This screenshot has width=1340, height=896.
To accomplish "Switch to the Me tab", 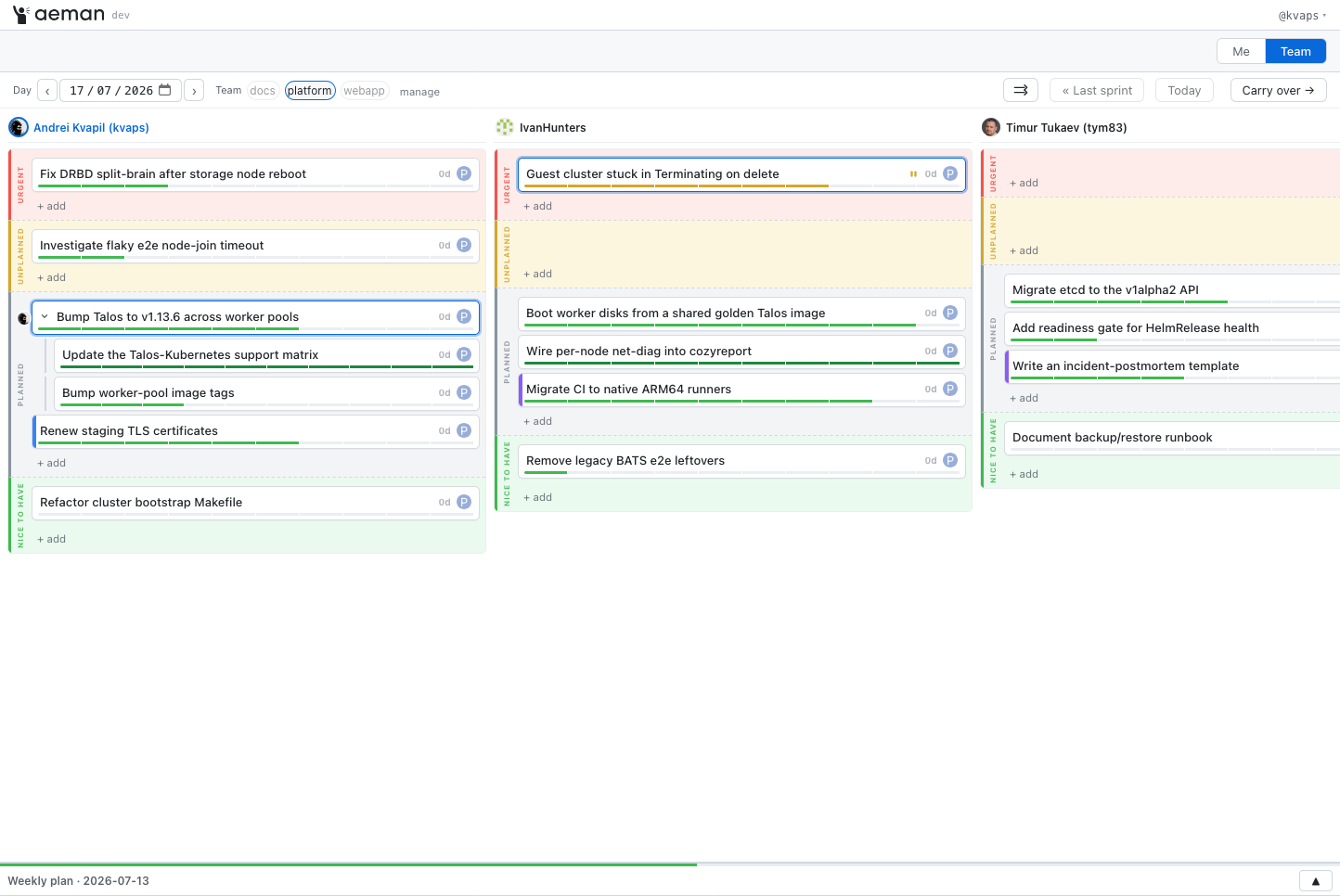I will click(1241, 51).
